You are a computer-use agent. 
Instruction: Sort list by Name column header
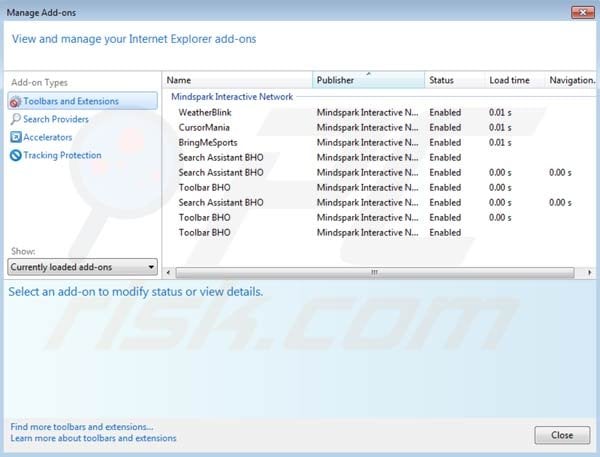coord(237,80)
